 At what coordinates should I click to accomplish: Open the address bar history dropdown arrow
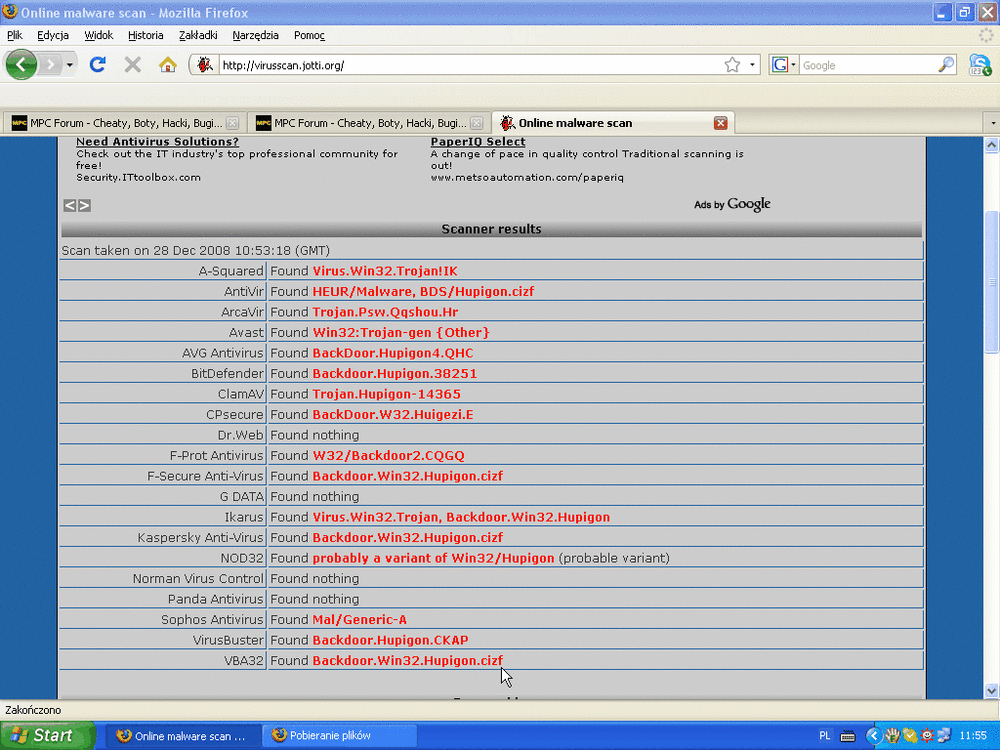[x=752, y=65]
